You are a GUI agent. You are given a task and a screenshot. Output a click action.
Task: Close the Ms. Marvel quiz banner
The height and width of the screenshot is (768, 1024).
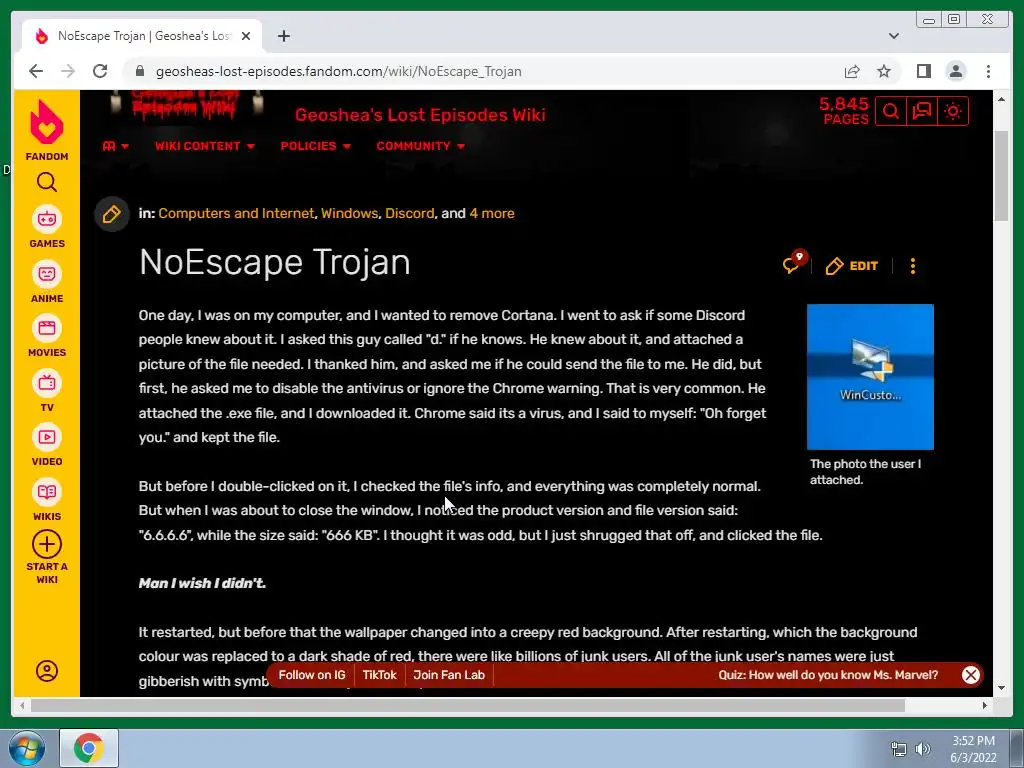click(970, 675)
